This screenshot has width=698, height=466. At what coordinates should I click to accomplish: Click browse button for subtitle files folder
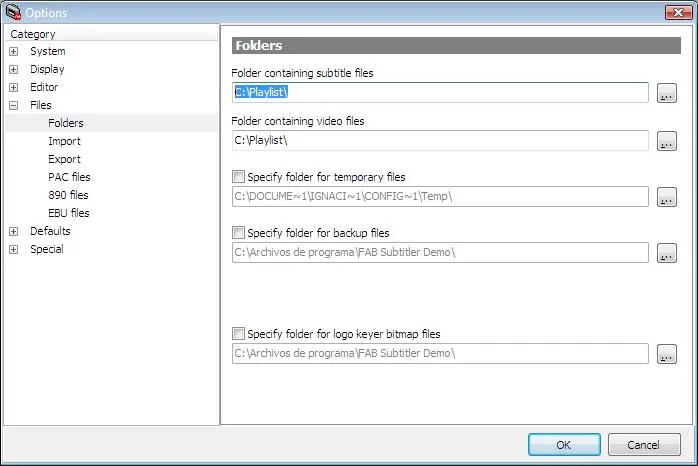tap(667, 93)
